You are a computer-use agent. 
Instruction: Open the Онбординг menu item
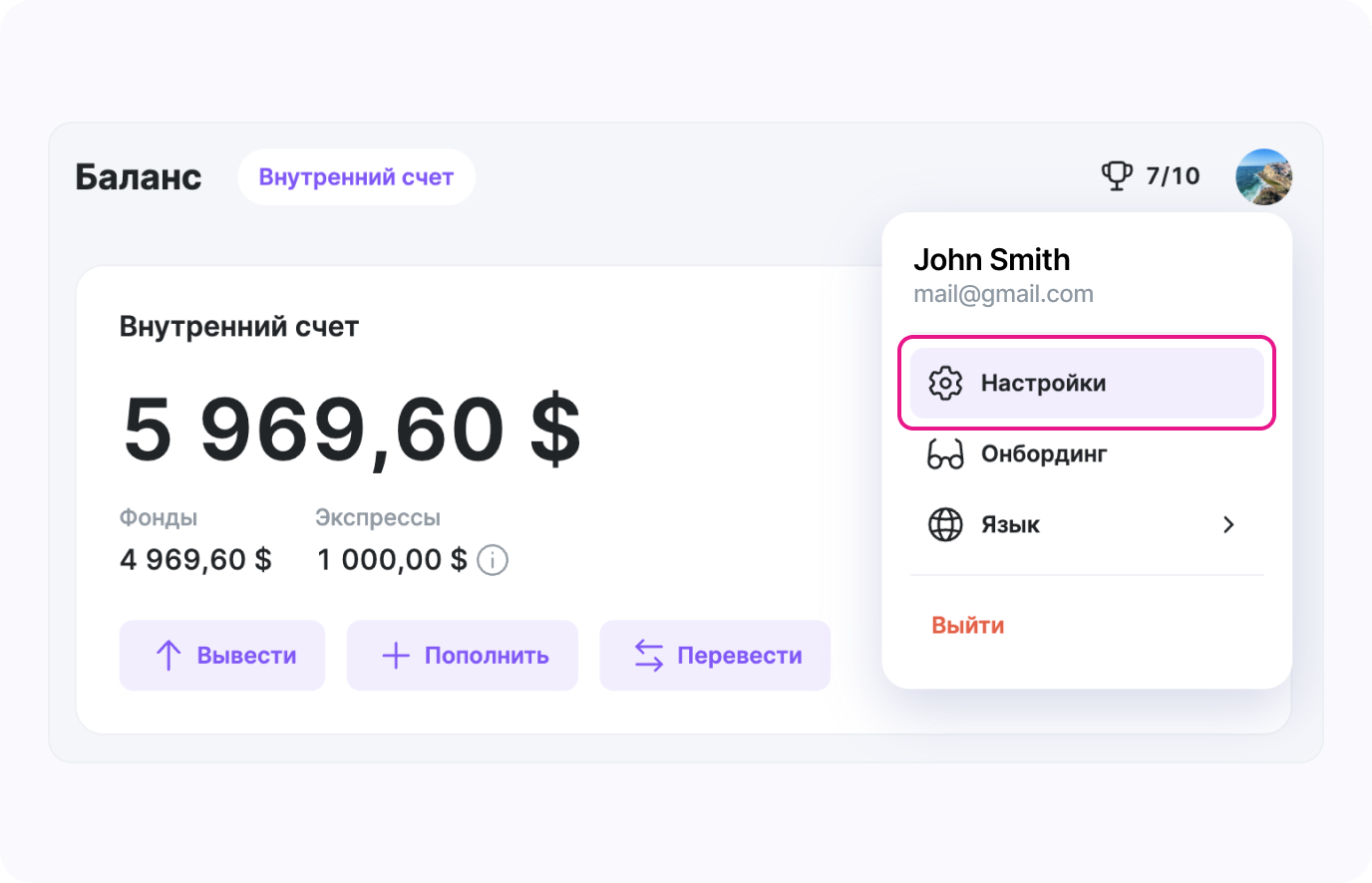pos(1087,454)
